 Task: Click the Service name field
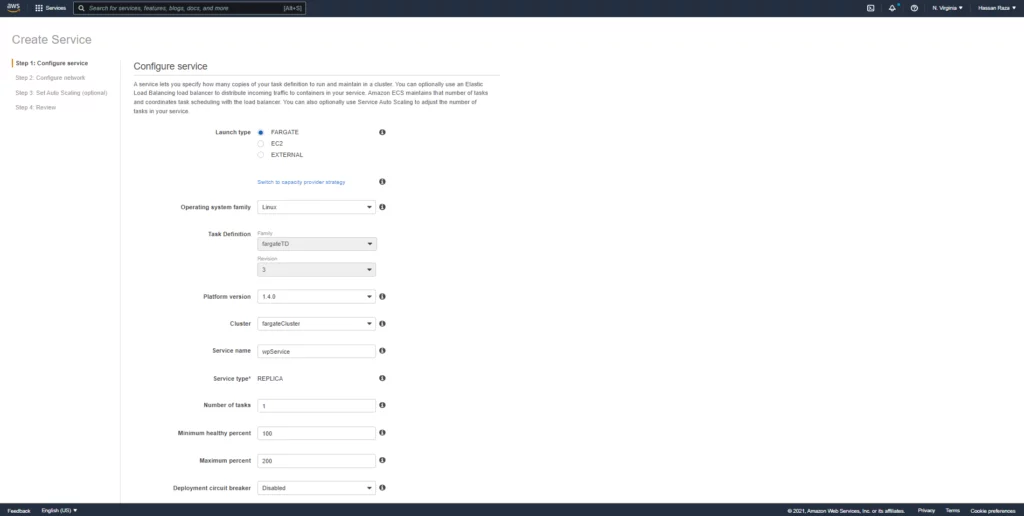click(x=316, y=351)
